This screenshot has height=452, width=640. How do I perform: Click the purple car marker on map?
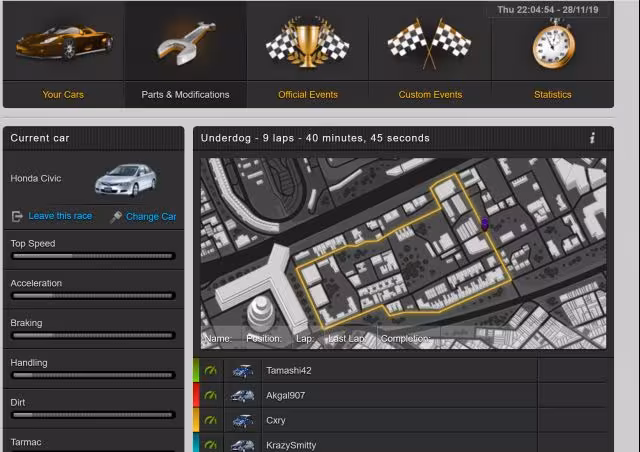(x=484, y=224)
